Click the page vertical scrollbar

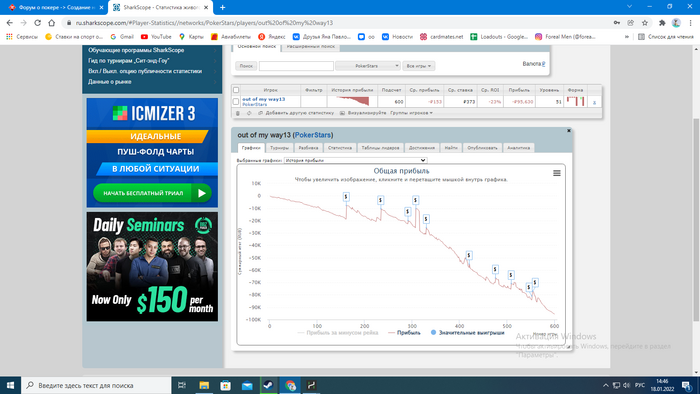(x=696, y=220)
